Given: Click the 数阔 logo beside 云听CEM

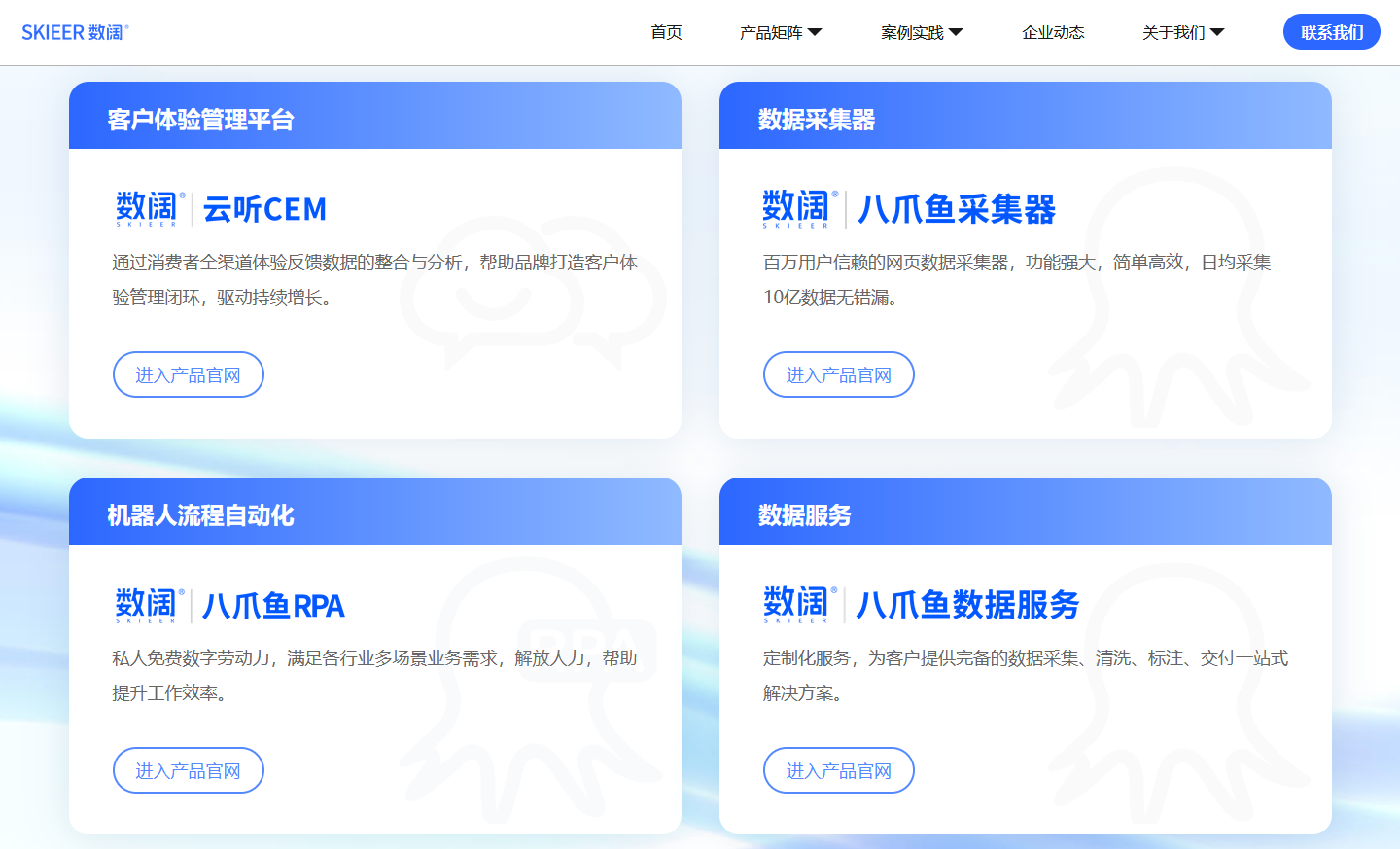Looking at the screenshot, I should point(150,208).
